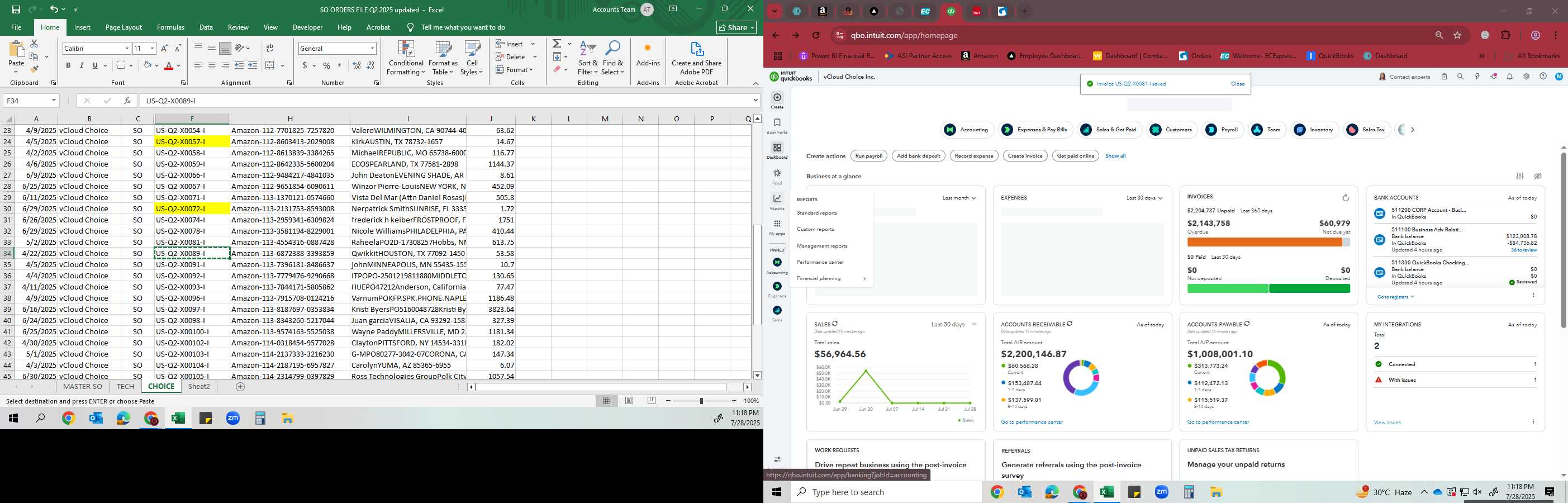Click the Format Painter brush in Excel
Image resolution: width=1568 pixels, height=503 pixels.
tap(34, 69)
